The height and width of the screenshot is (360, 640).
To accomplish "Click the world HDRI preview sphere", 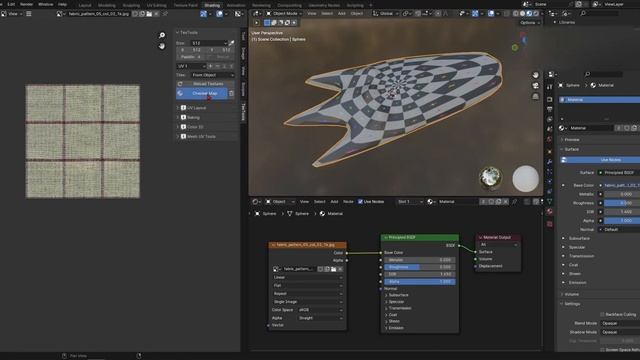I will 490,178.
